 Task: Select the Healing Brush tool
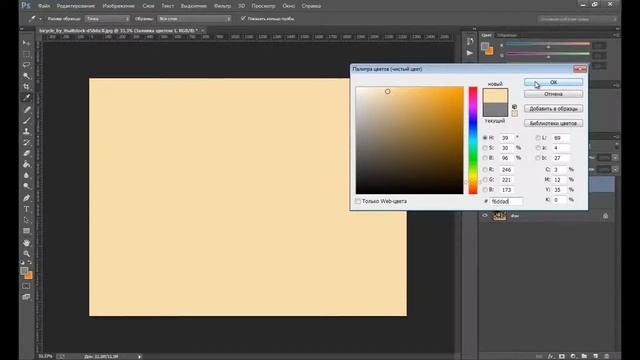point(27,109)
